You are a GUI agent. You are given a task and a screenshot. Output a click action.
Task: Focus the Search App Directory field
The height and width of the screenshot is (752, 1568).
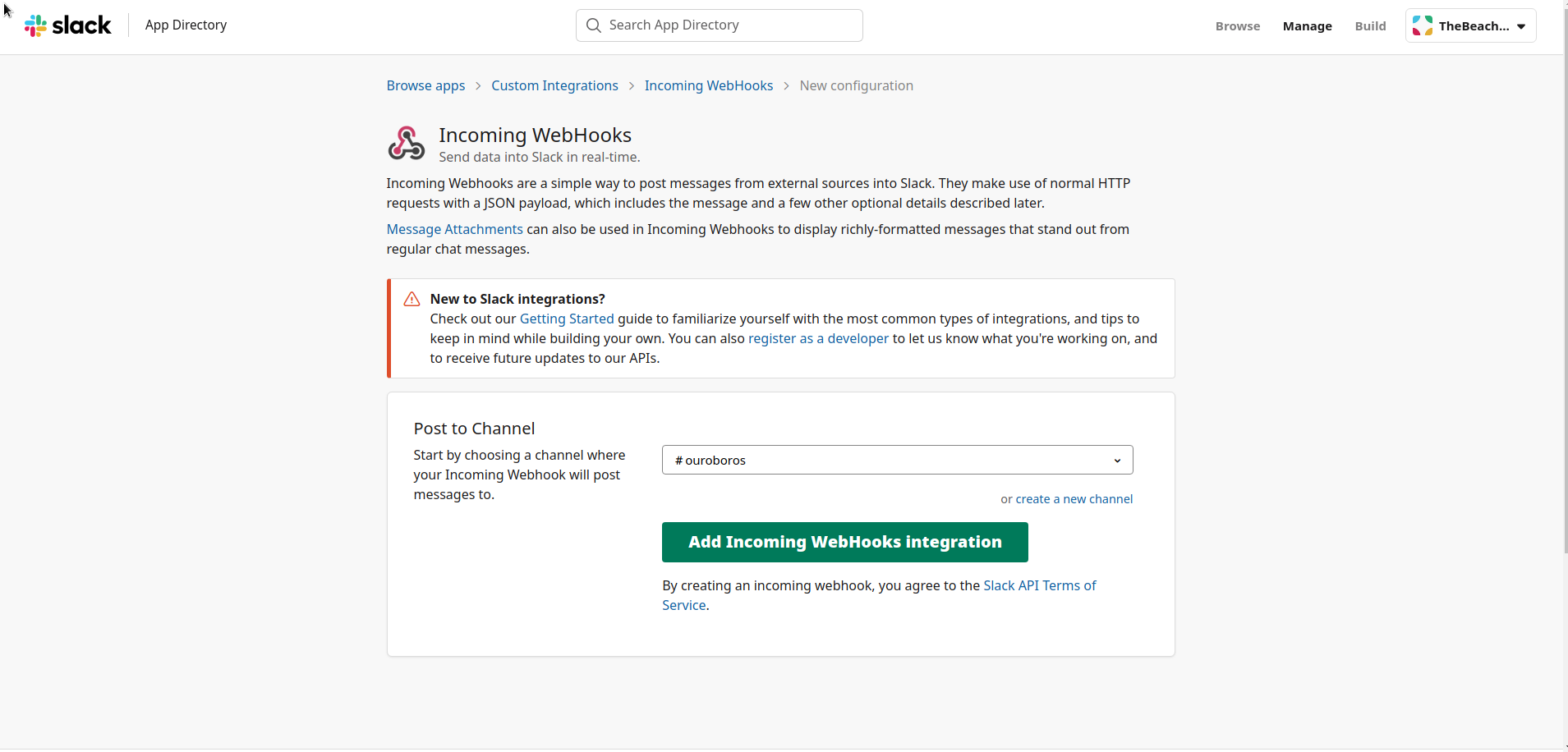click(x=720, y=25)
